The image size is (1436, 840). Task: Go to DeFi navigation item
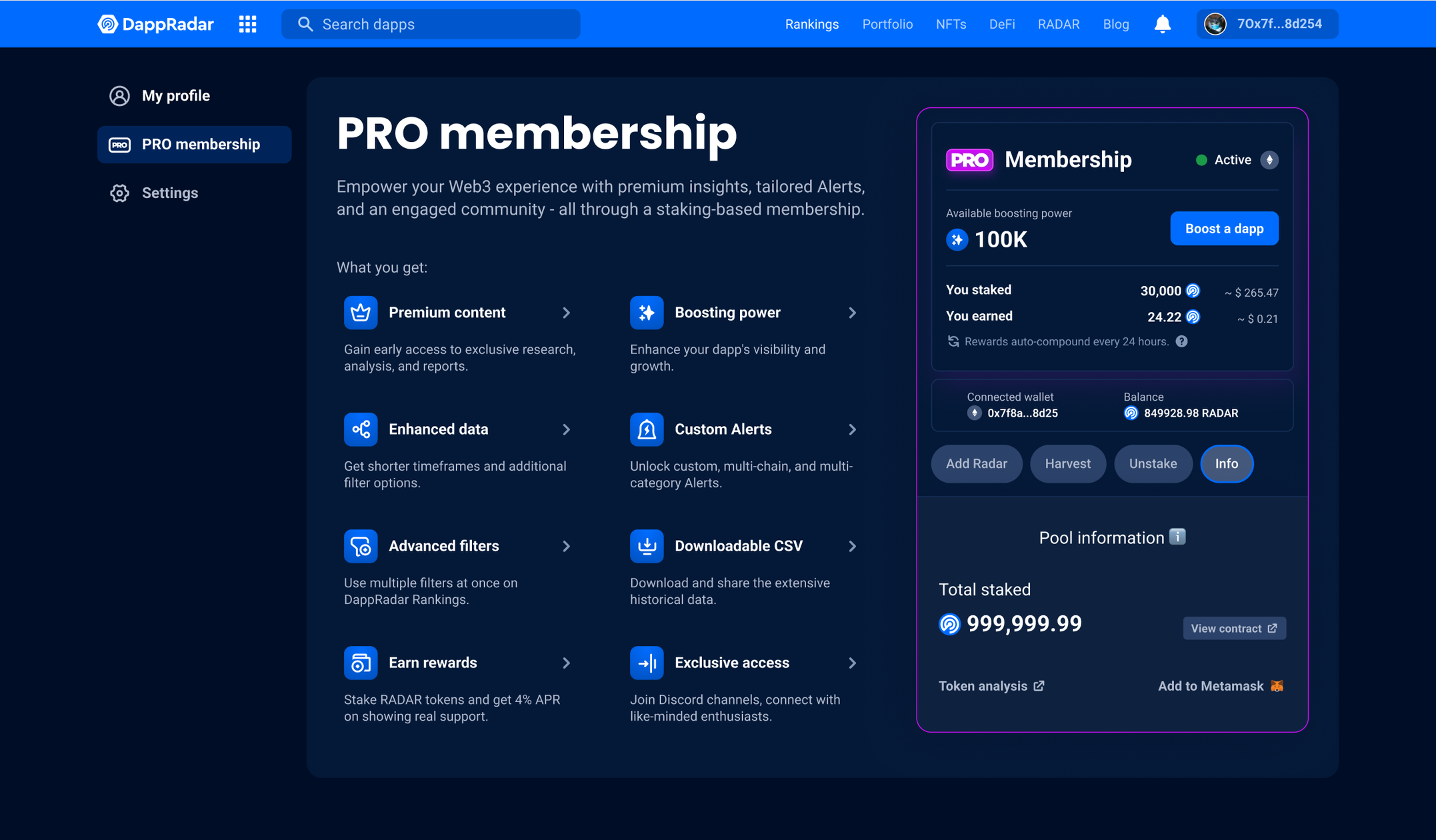[1002, 24]
